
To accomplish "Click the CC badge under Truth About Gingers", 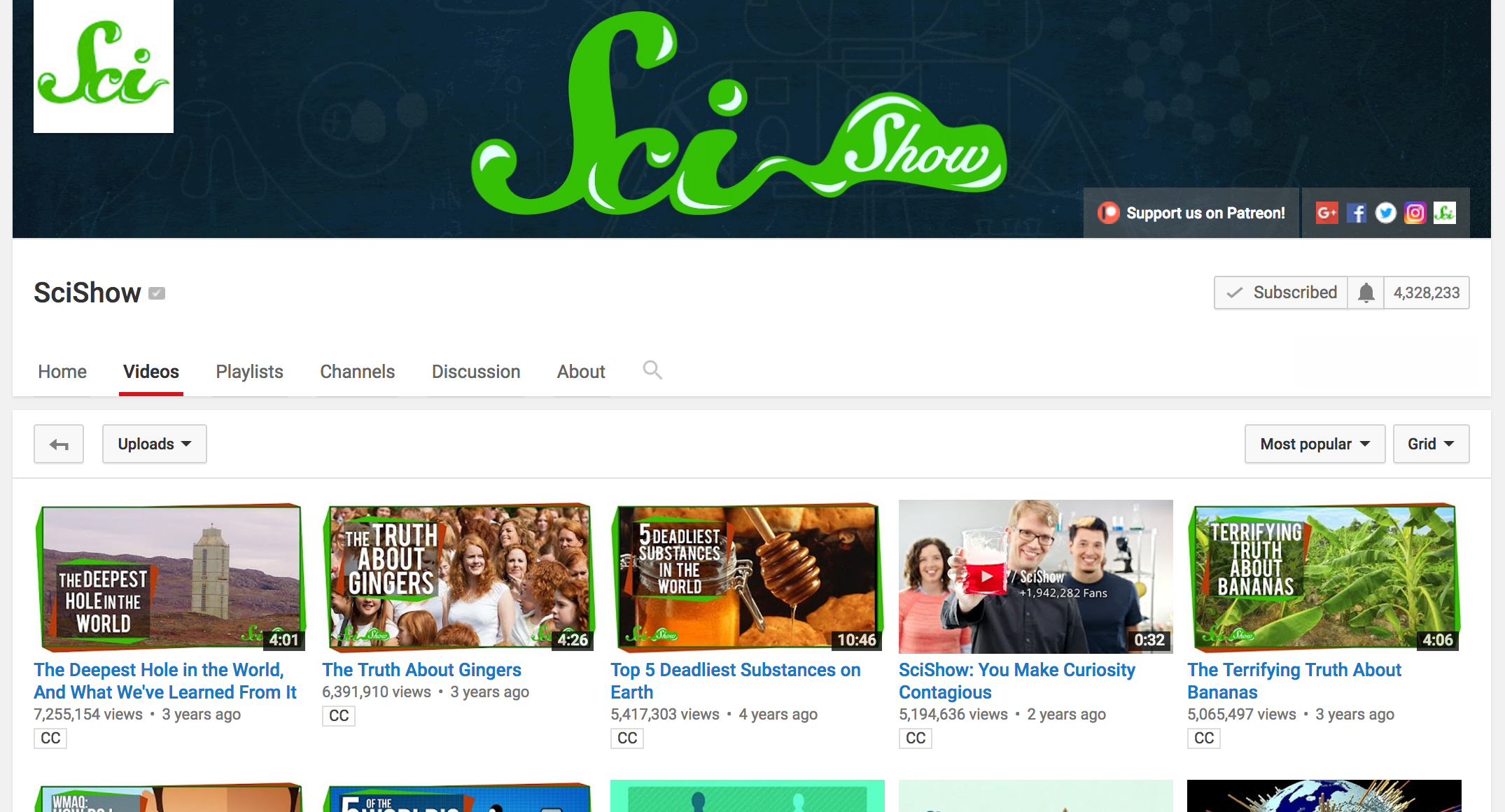I will [339, 715].
